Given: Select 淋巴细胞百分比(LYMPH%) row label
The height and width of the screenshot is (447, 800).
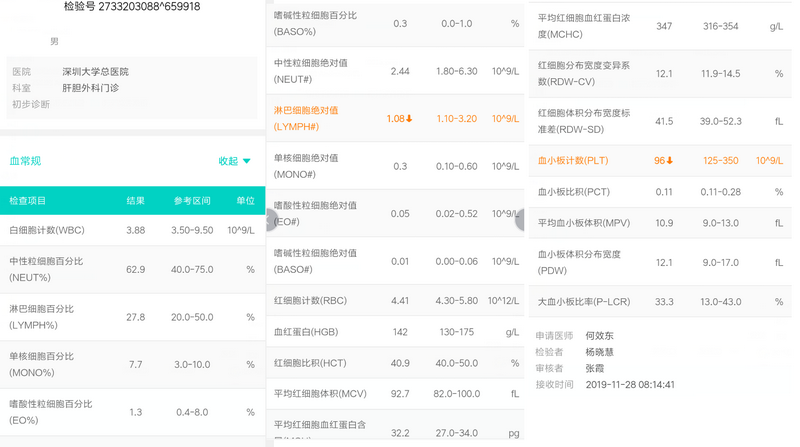Looking at the screenshot, I should point(41,317).
